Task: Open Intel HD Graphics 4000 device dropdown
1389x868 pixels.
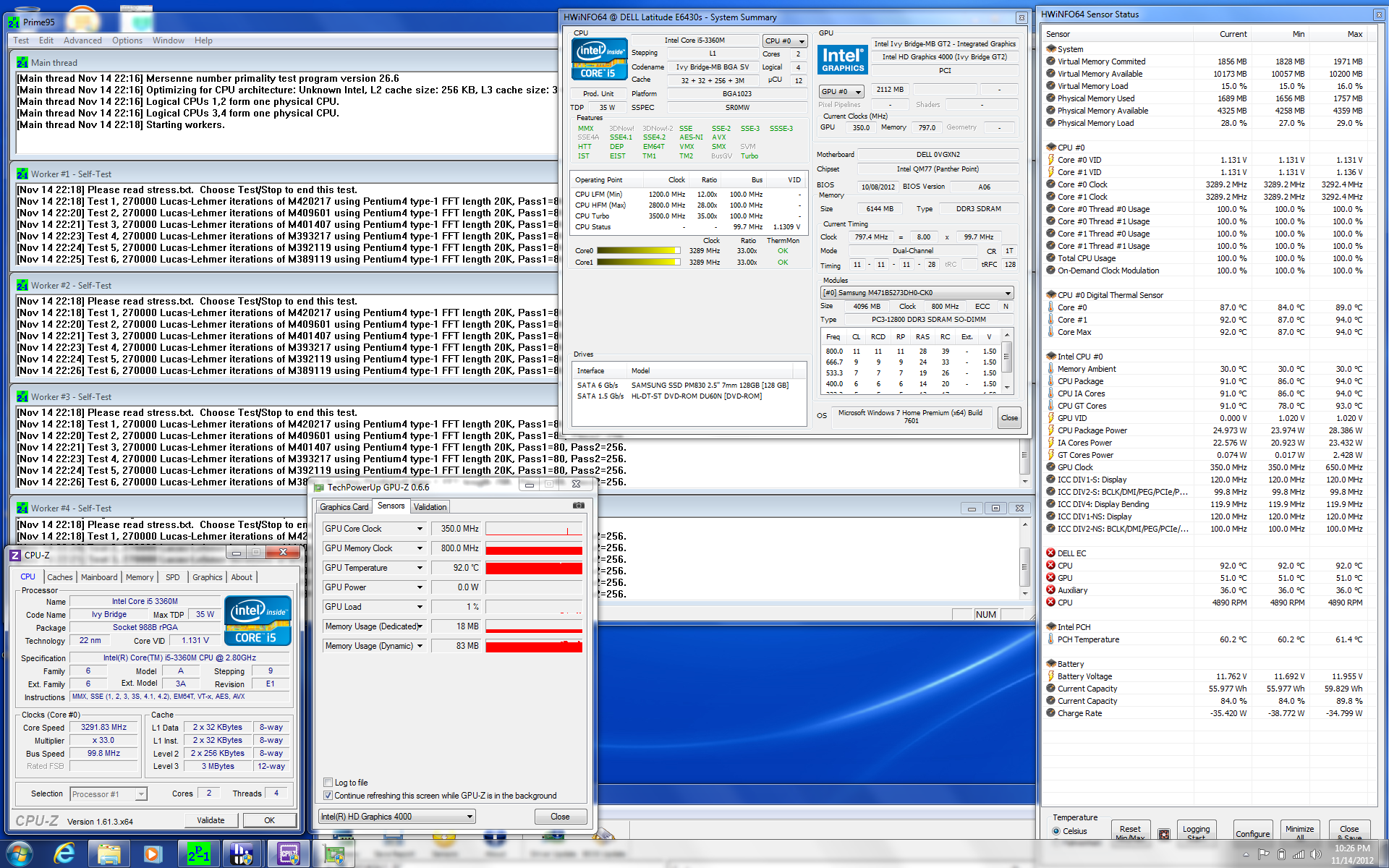Action: coord(396,817)
